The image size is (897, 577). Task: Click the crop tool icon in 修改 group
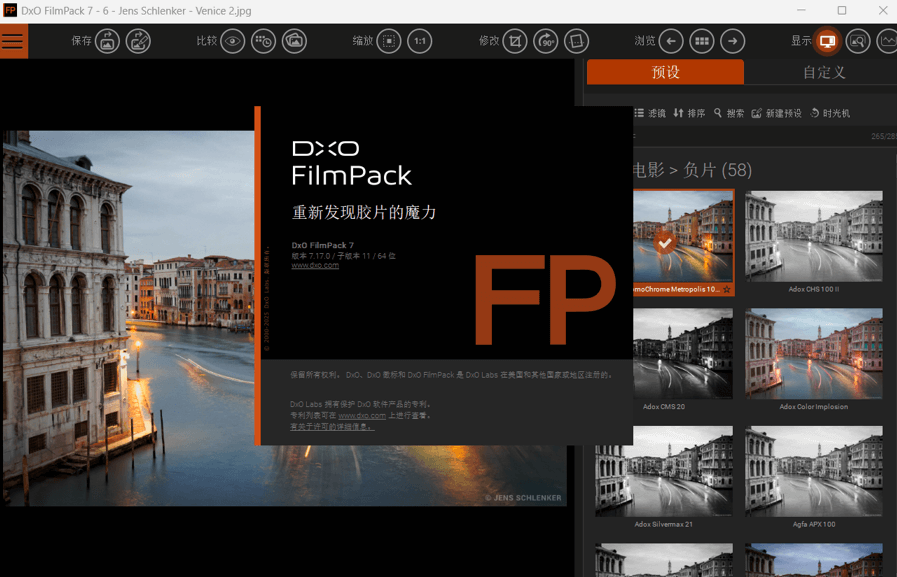tap(513, 41)
